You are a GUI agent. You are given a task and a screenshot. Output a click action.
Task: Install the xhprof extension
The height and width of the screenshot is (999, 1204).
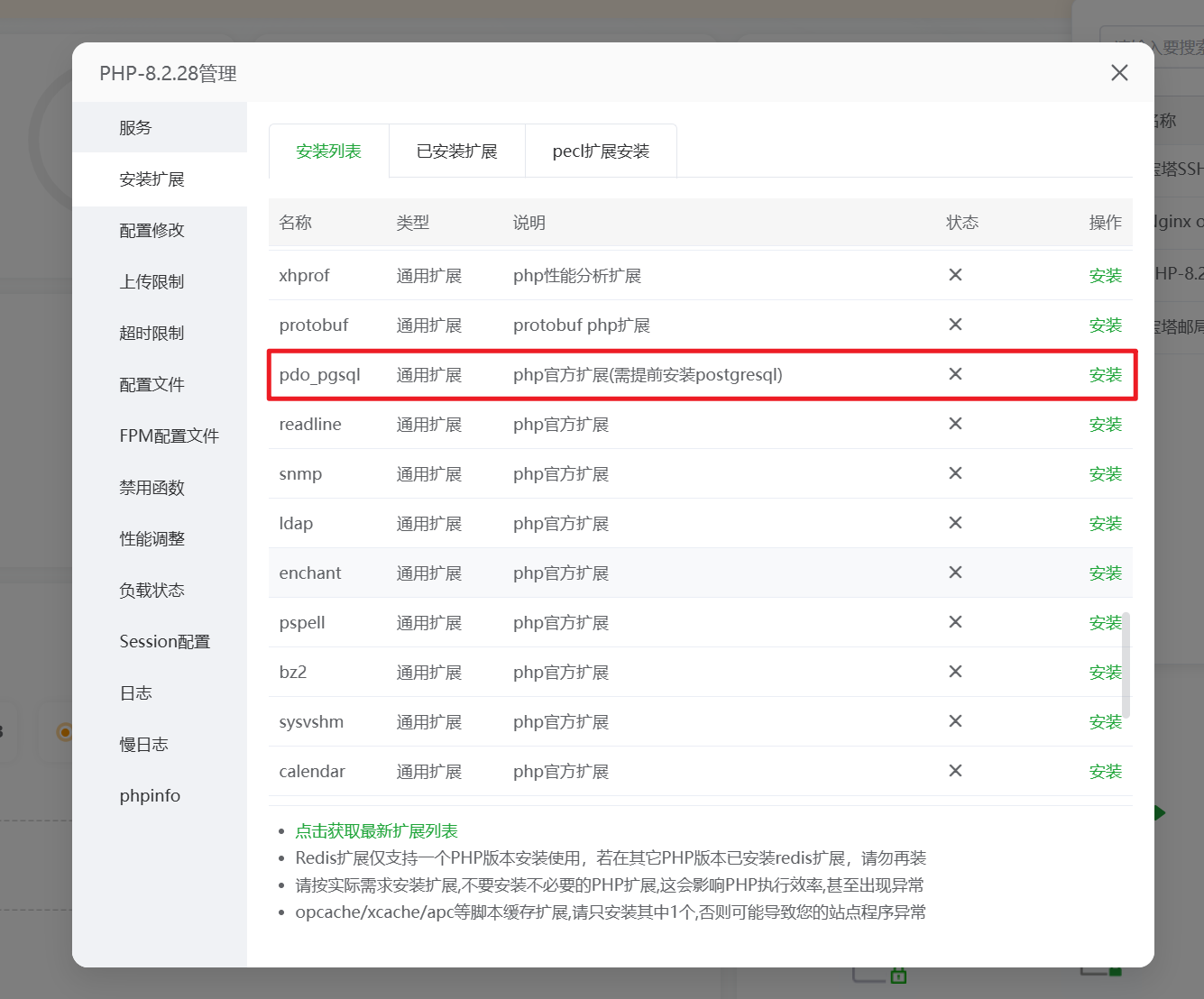tap(1105, 276)
